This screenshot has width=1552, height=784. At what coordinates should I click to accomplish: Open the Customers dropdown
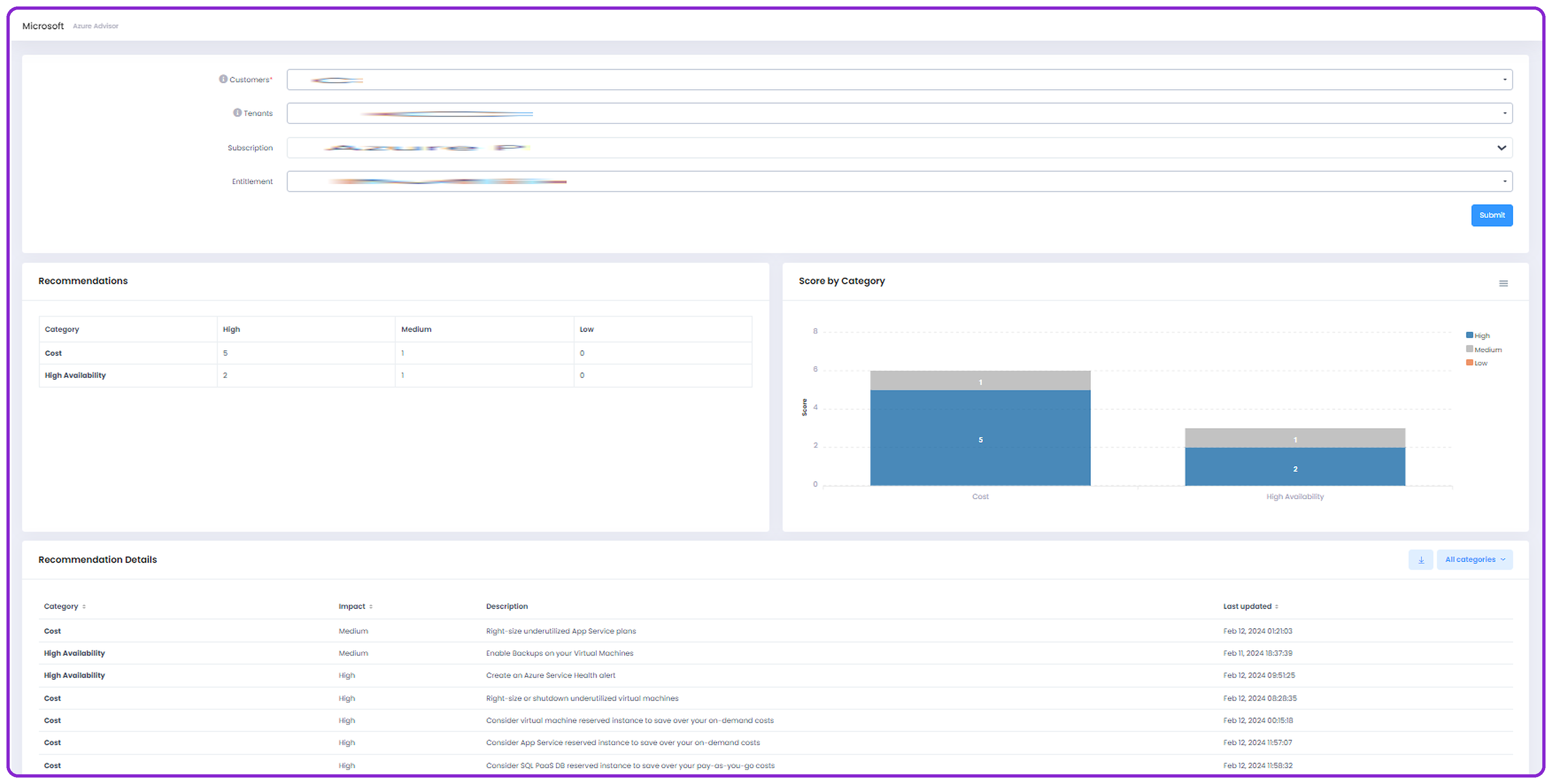pyautogui.click(x=900, y=80)
